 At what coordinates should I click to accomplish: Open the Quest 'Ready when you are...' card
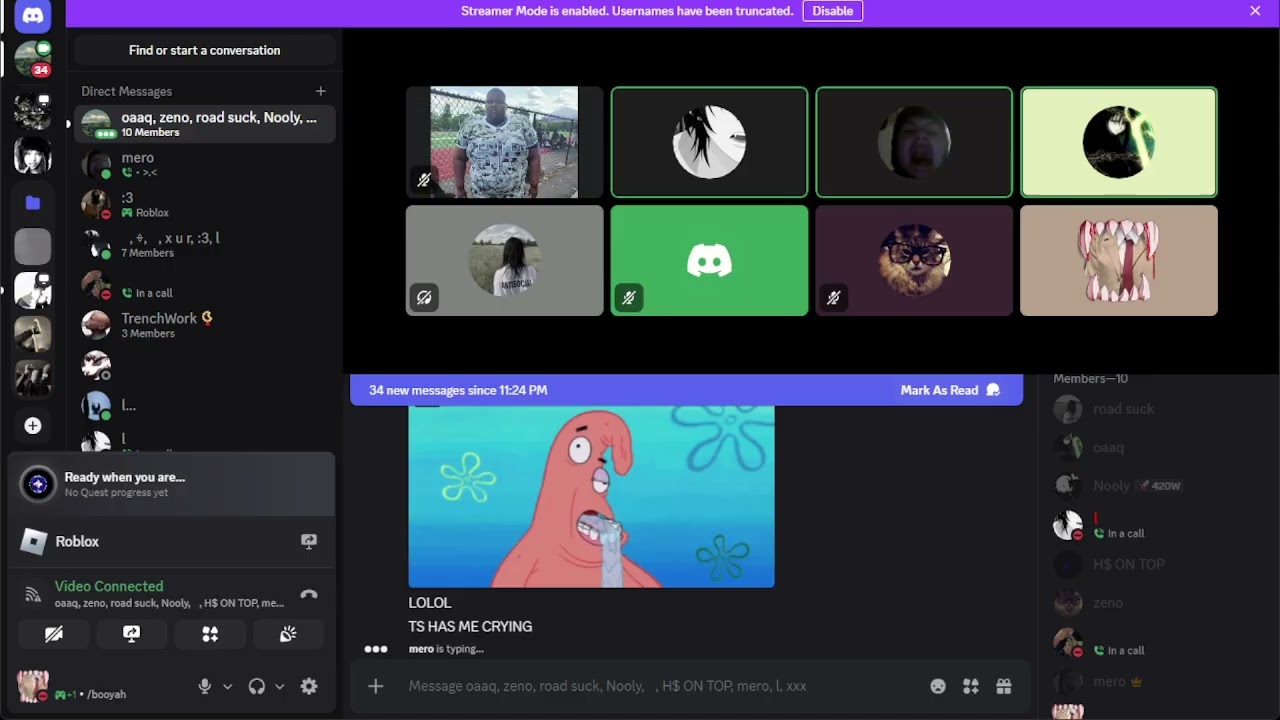171,484
